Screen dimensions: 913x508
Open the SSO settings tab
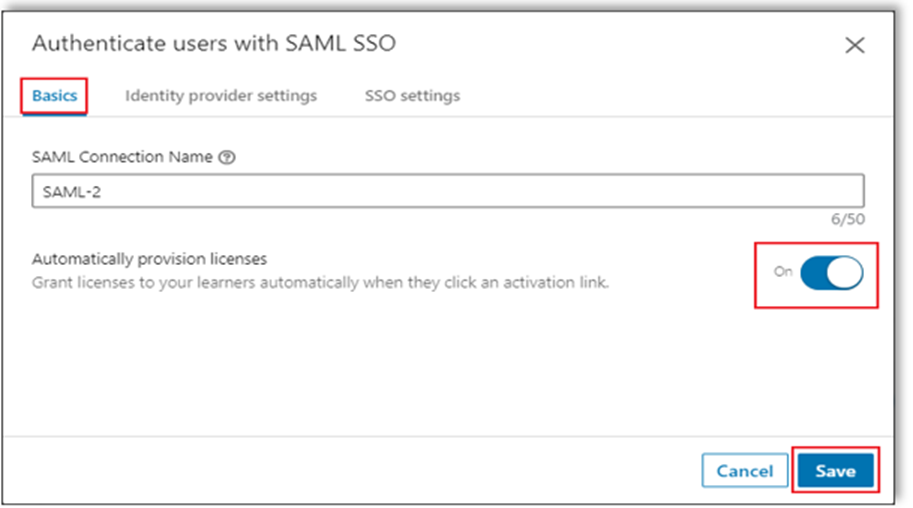pos(412,96)
